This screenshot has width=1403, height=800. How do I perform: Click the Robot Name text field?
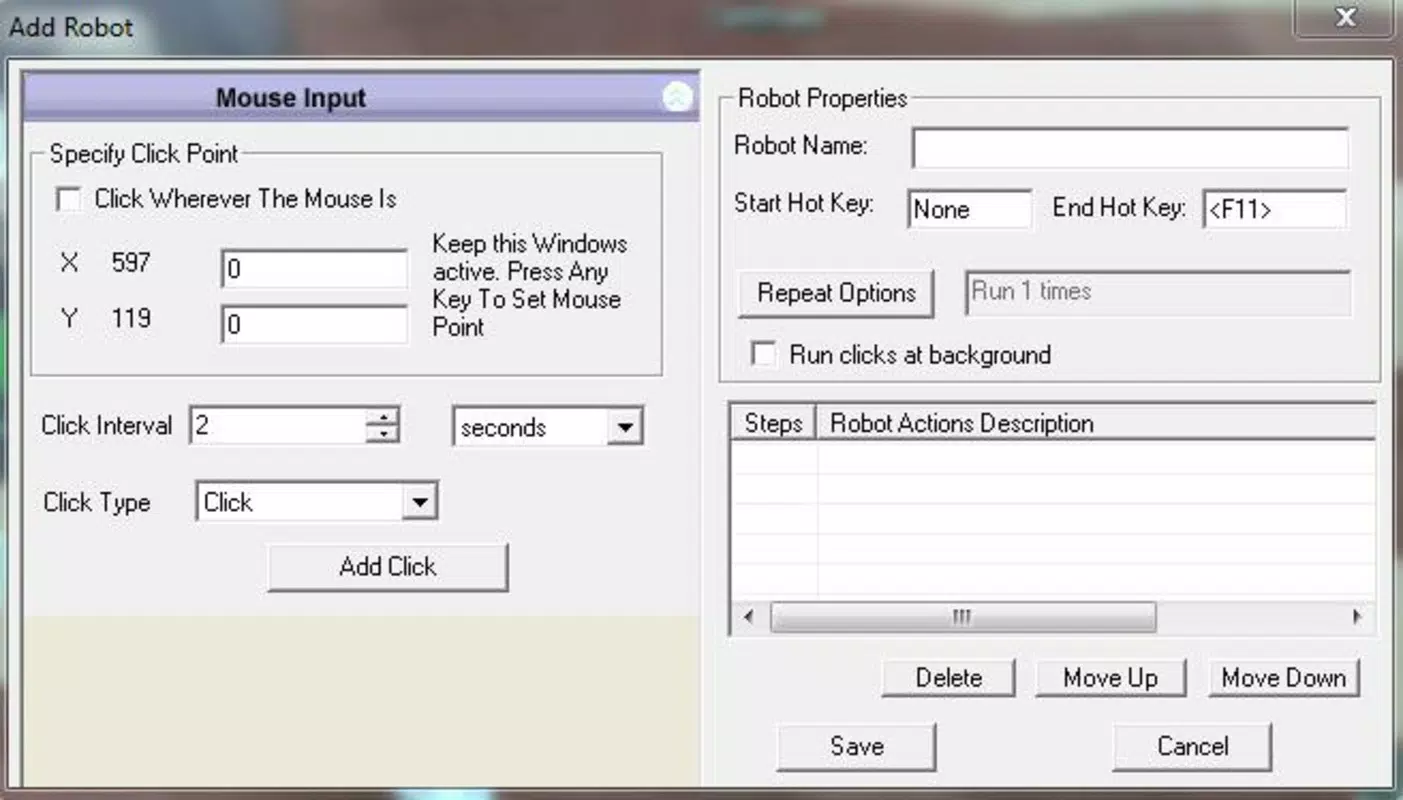[x=1130, y=148]
